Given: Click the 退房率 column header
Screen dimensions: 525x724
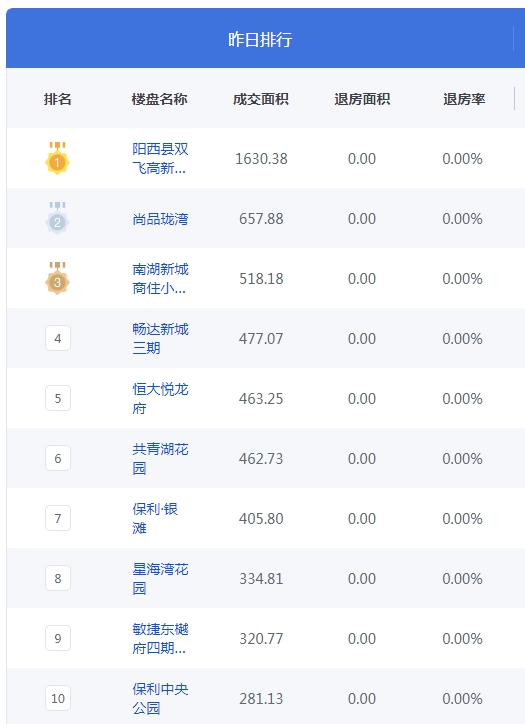Looking at the screenshot, I should (464, 99).
